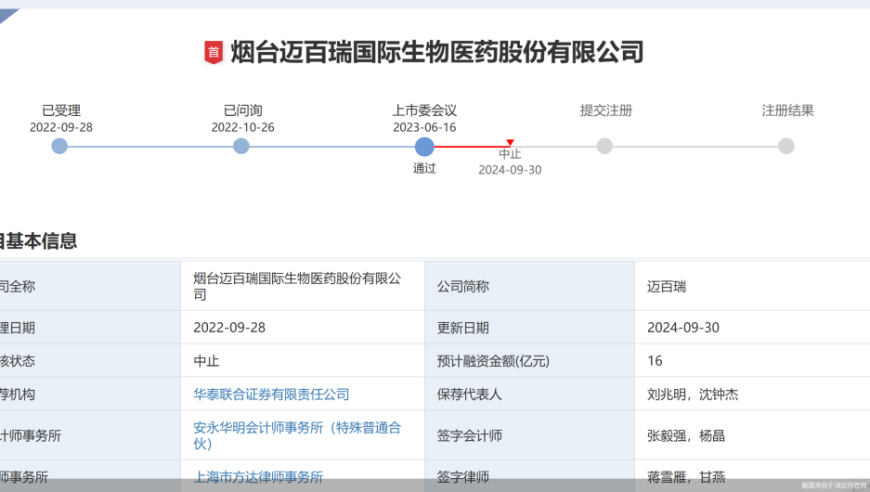
Task: Click 刘兆明，沈钟杰 cell
Action: pos(752,394)
